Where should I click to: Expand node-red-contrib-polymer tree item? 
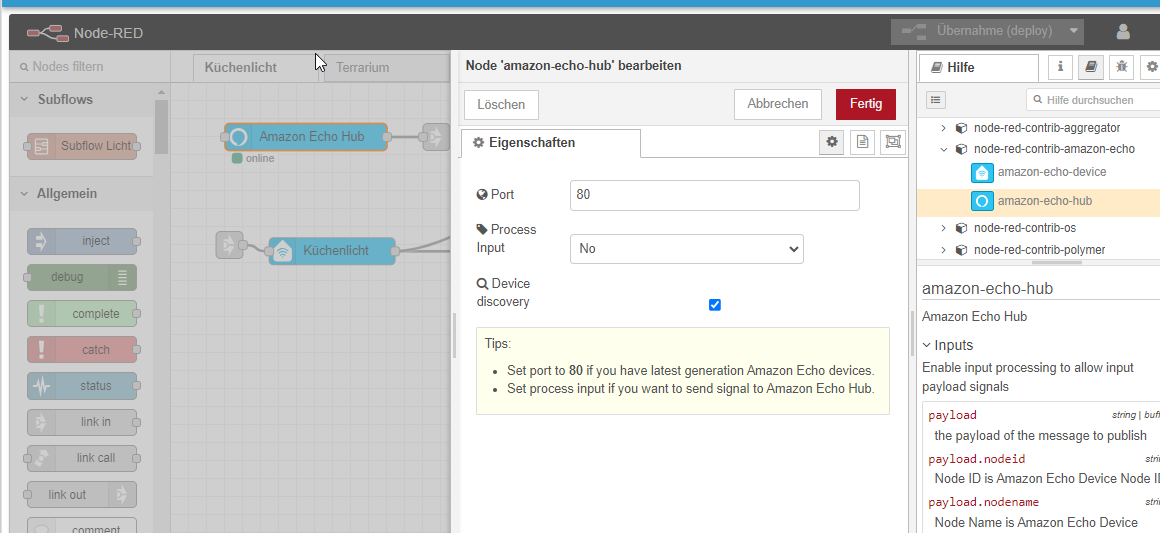[x=943, y=250]
